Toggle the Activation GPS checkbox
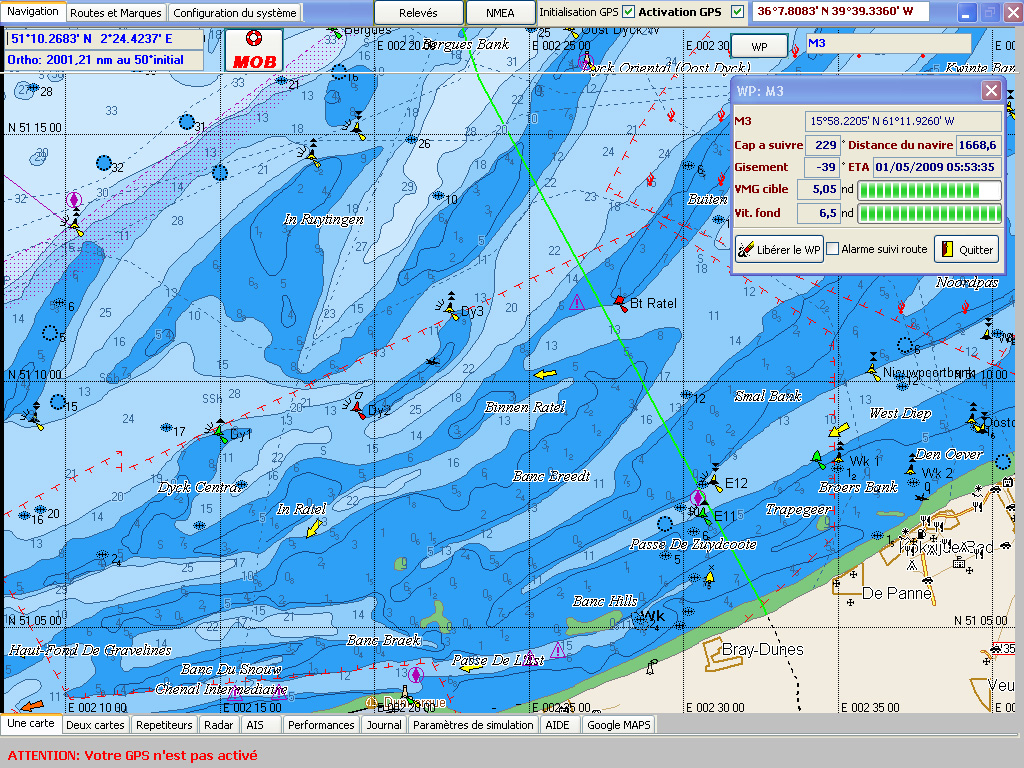The width and height of the screenshot is (1024, 768). [737, 12]
